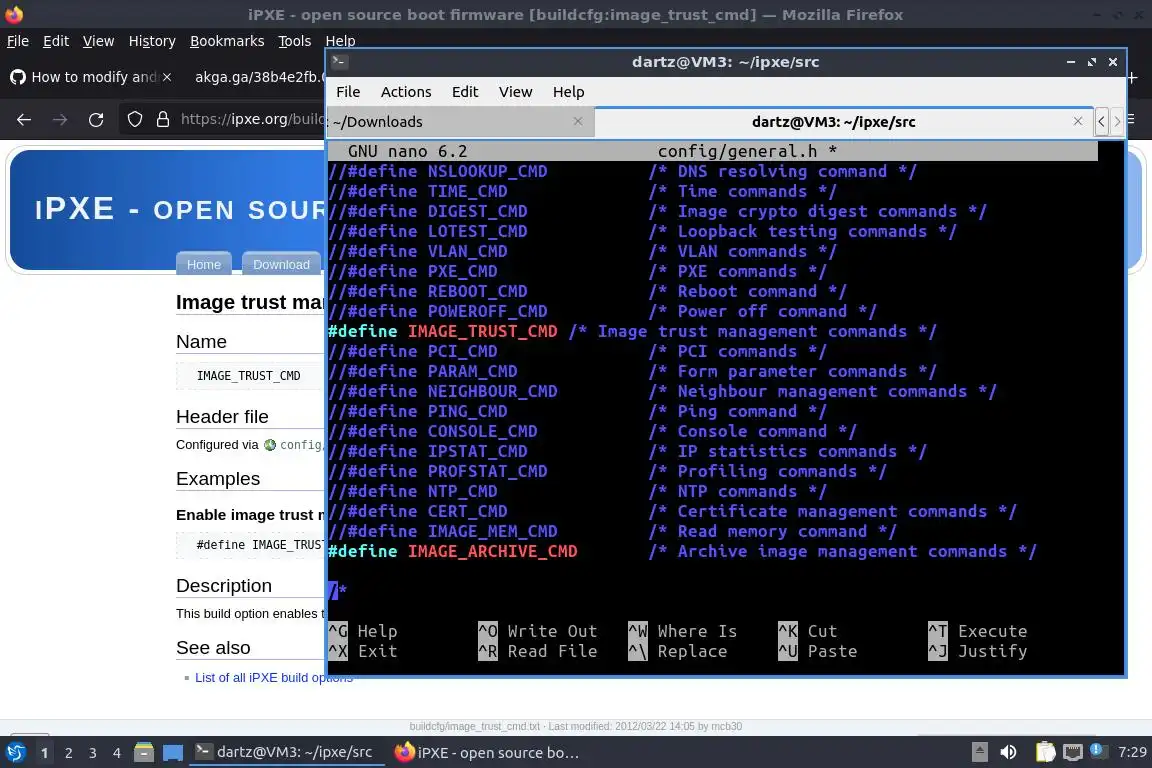
Task: Click the taskbar clock showing 7:29
Action: [1132, 752]
